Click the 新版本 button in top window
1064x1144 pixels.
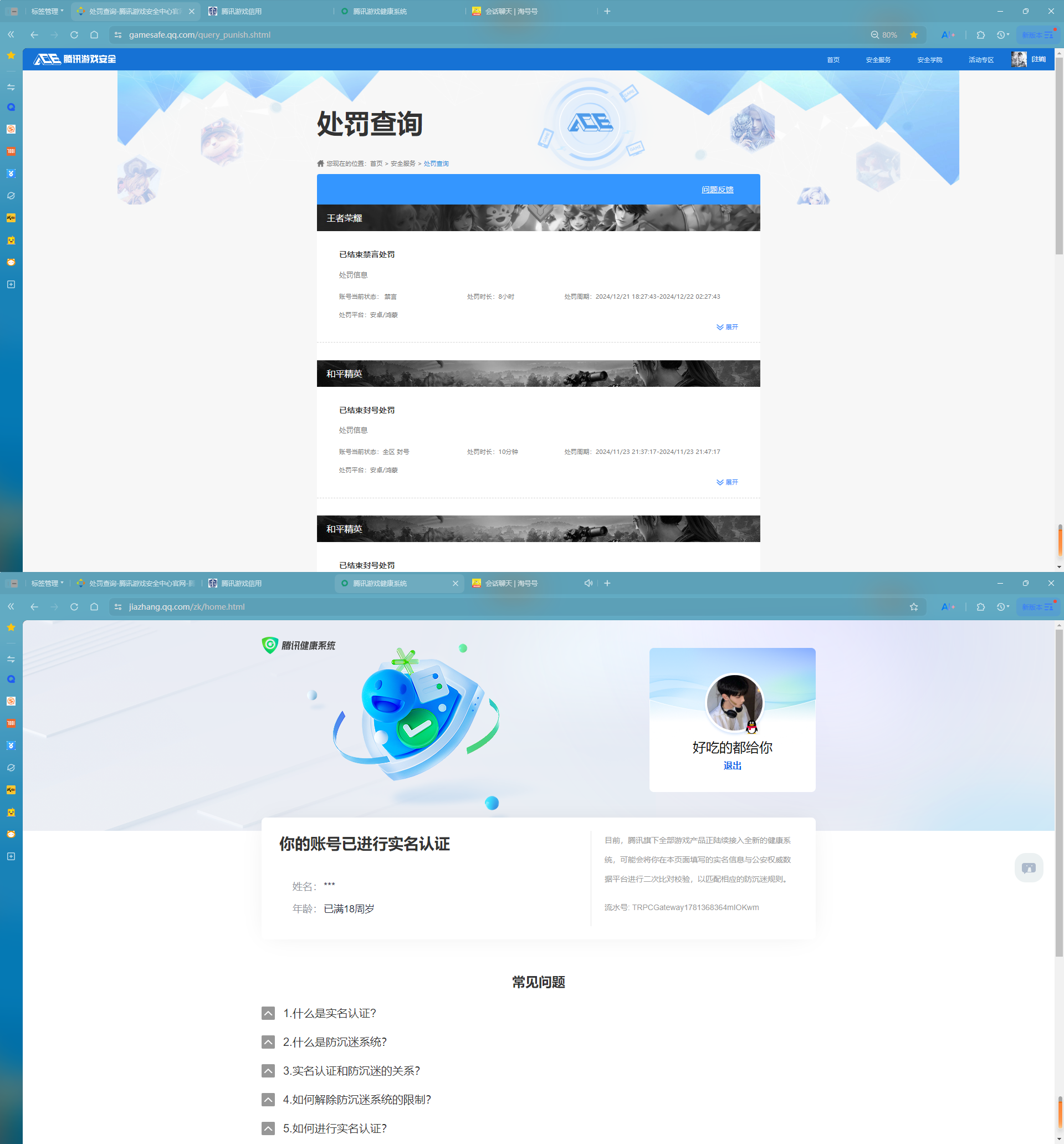[x=1037, y=34]
